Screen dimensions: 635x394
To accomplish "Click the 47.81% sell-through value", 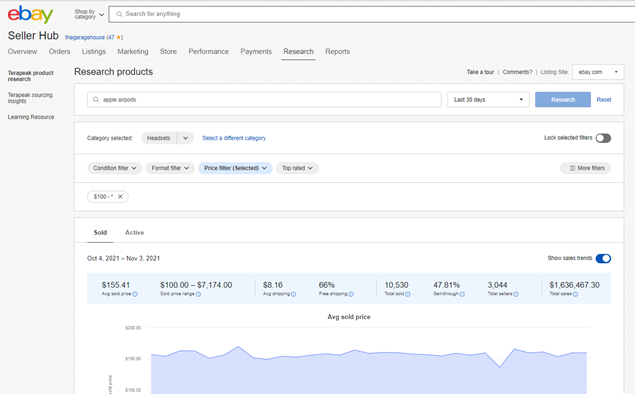I will [x=447, y=285].
